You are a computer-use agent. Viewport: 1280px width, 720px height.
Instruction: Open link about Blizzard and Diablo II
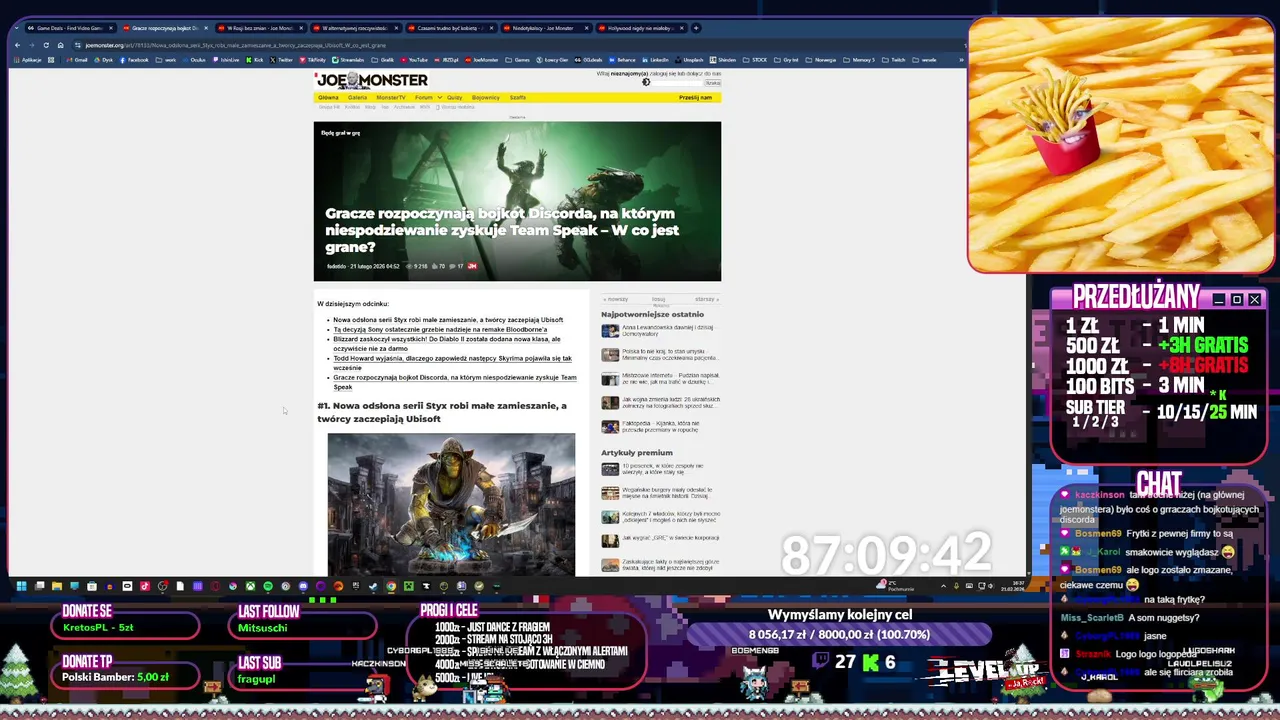tap(446, 343)
